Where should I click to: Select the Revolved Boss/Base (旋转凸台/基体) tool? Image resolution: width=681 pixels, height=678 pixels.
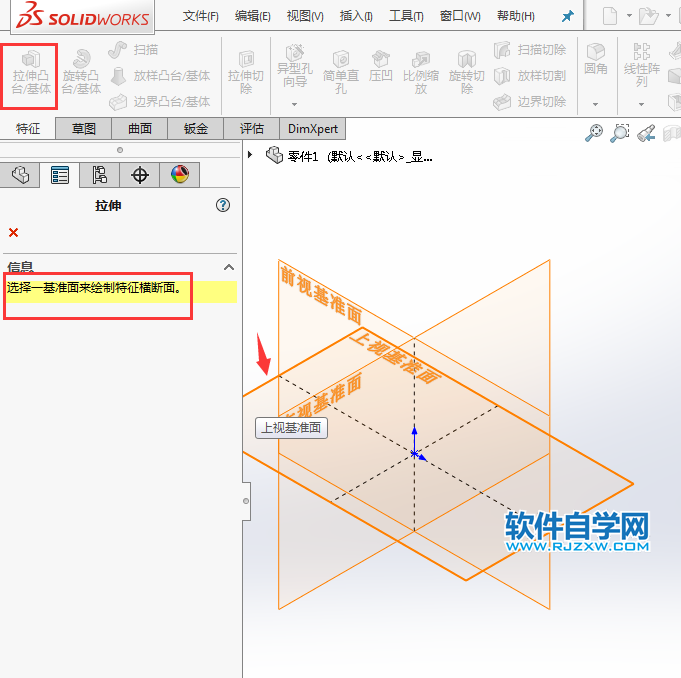click(x=81, y=75)
